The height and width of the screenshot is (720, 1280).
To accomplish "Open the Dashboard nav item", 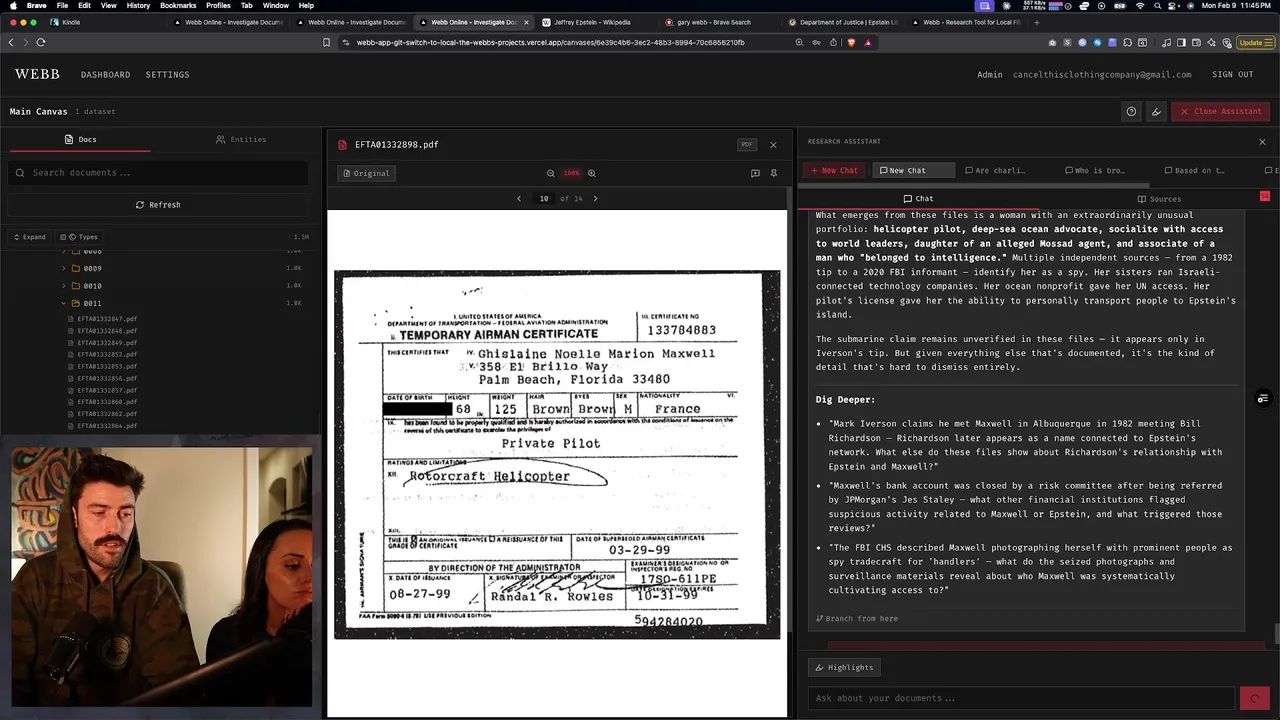I will tap(105, 75).
